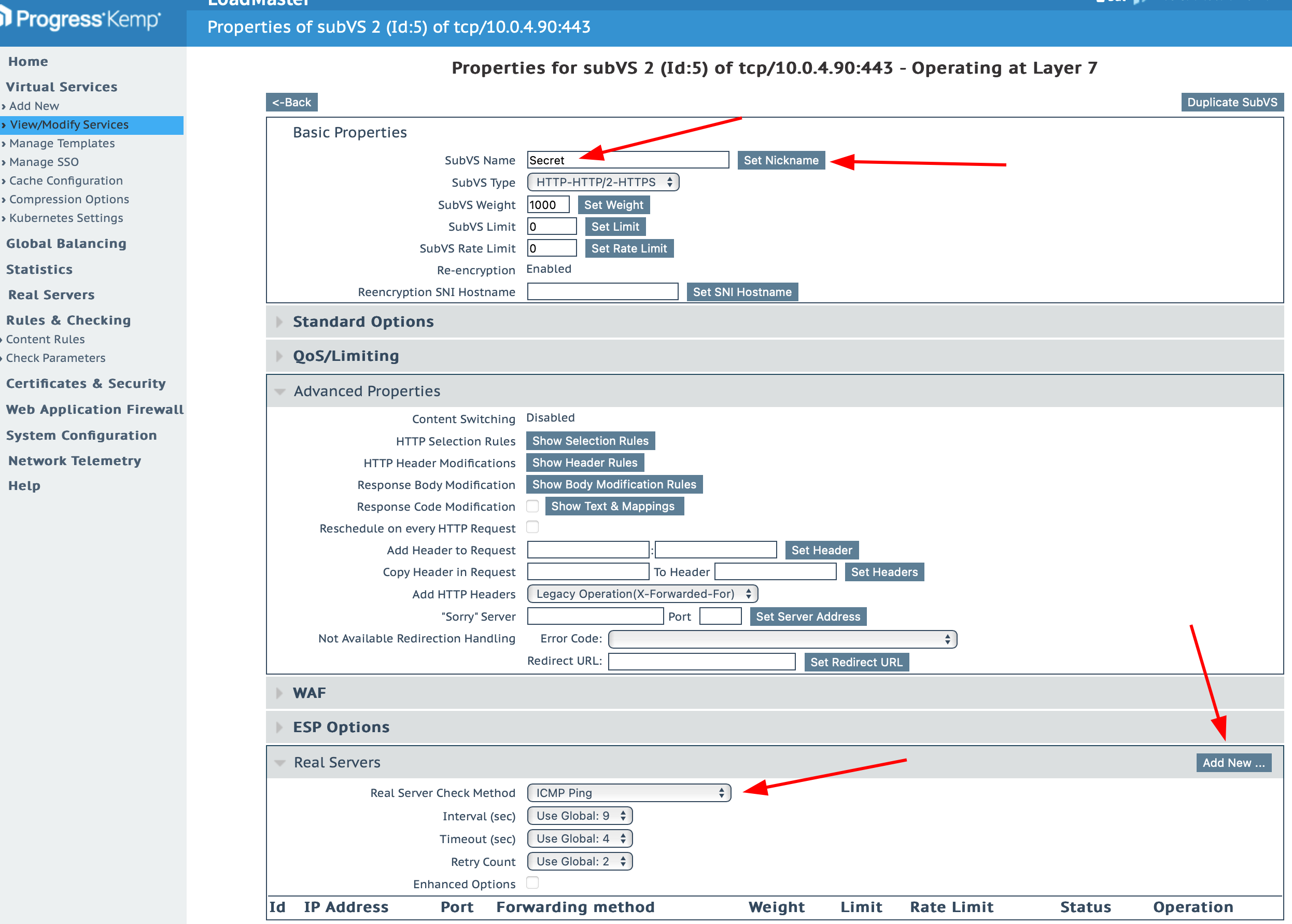Image resolution: width=1292 pixels, height=924 pixels.
Task: Expand the QoS/Limiting section
Action: tap(279, 356)
